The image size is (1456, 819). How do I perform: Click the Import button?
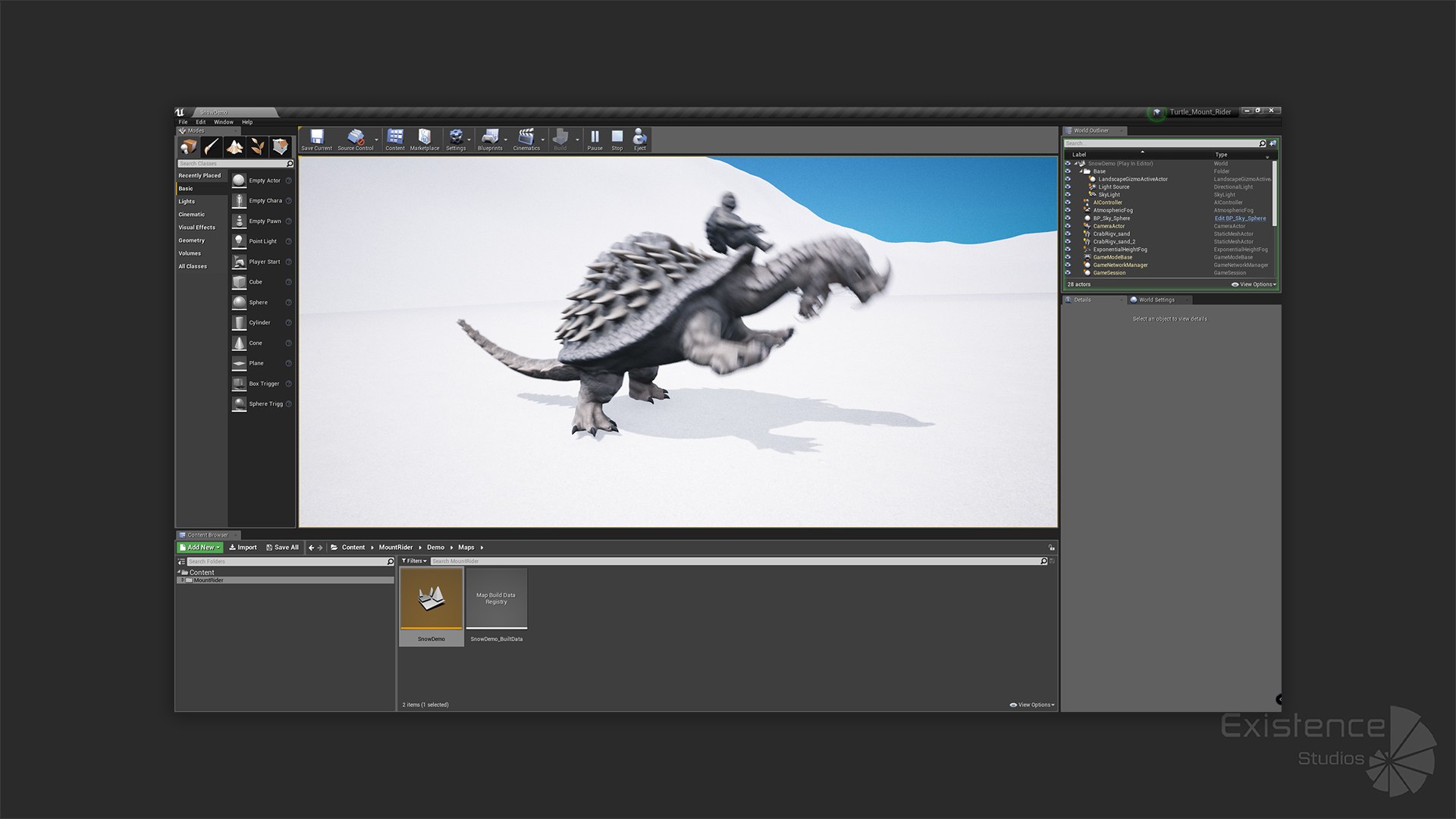pos(243,548)
